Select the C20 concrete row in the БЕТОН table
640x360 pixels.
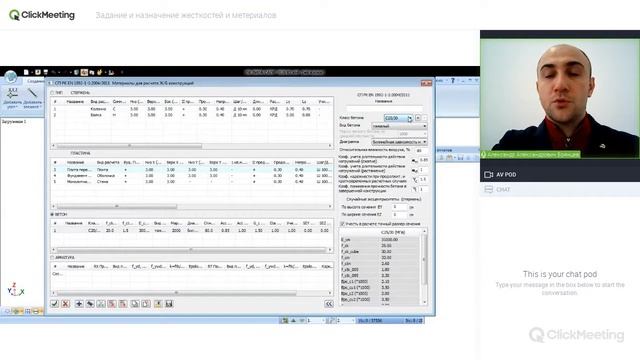point(191,231)
